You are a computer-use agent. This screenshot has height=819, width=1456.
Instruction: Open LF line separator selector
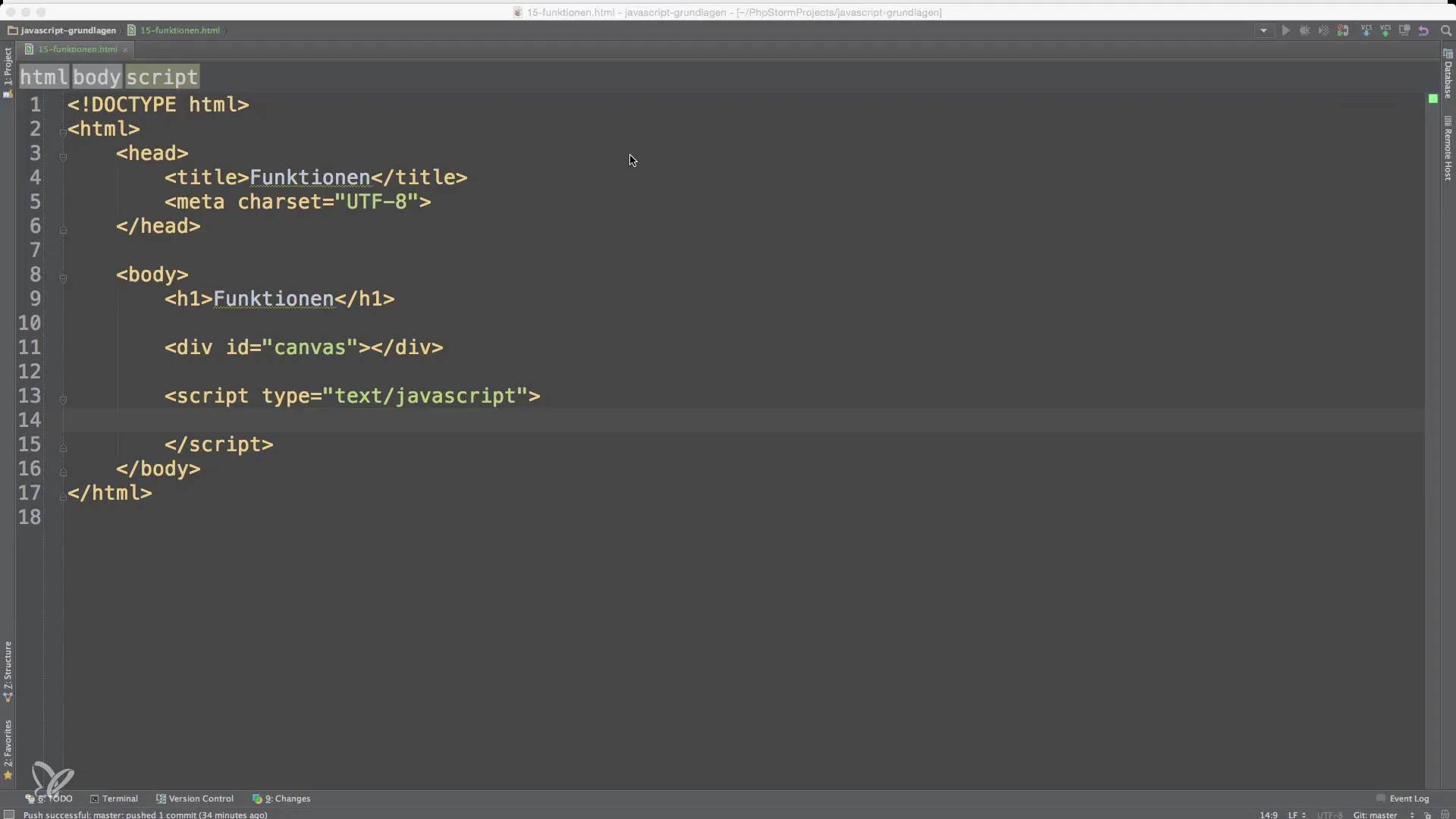(x=1297, y=815)
